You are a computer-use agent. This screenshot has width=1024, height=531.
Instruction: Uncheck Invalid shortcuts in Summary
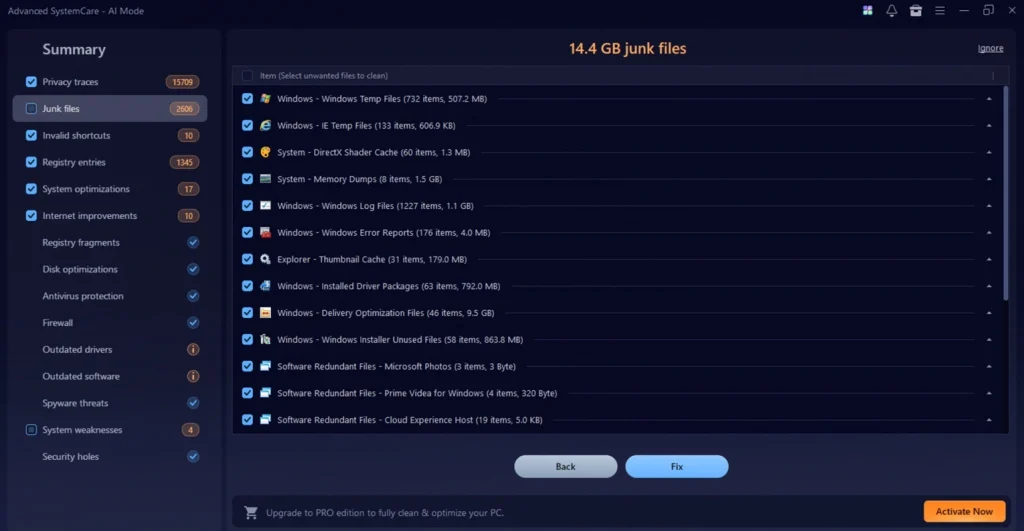click(31, 135)
